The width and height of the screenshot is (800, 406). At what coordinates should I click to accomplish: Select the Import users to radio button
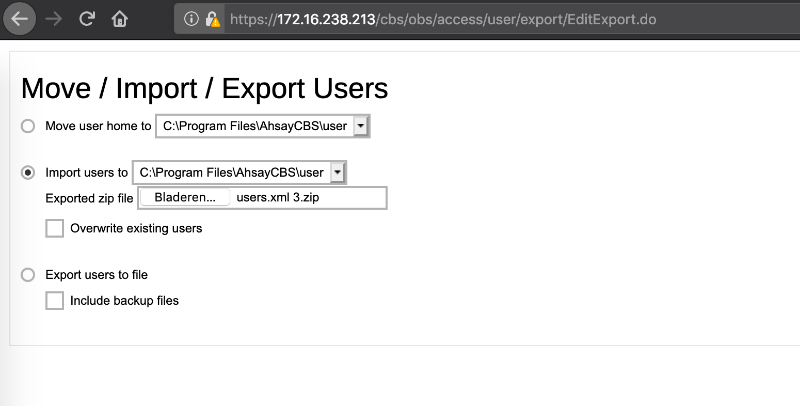click(28, 172)
